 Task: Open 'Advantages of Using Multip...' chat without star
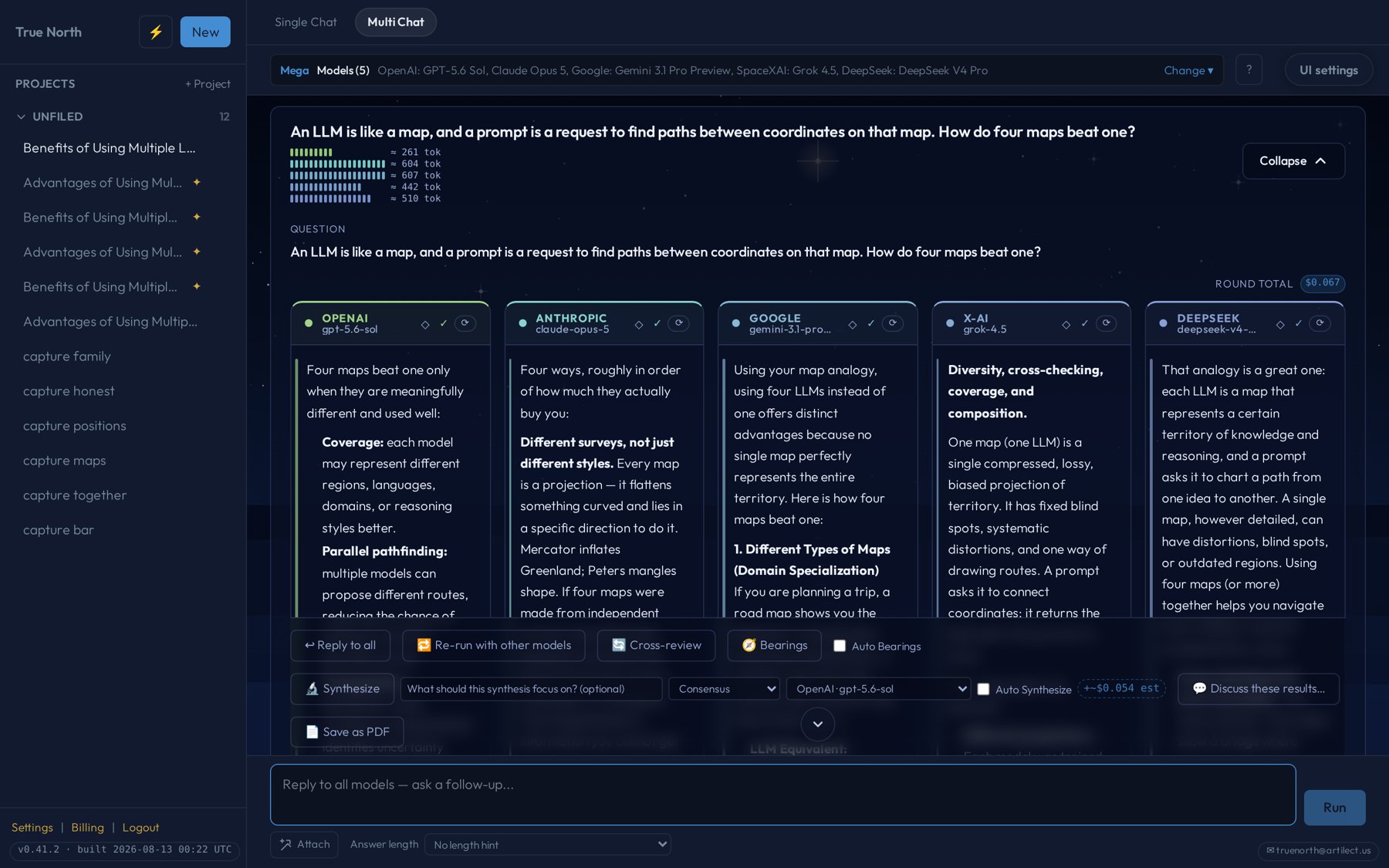(x=110, y=322)
